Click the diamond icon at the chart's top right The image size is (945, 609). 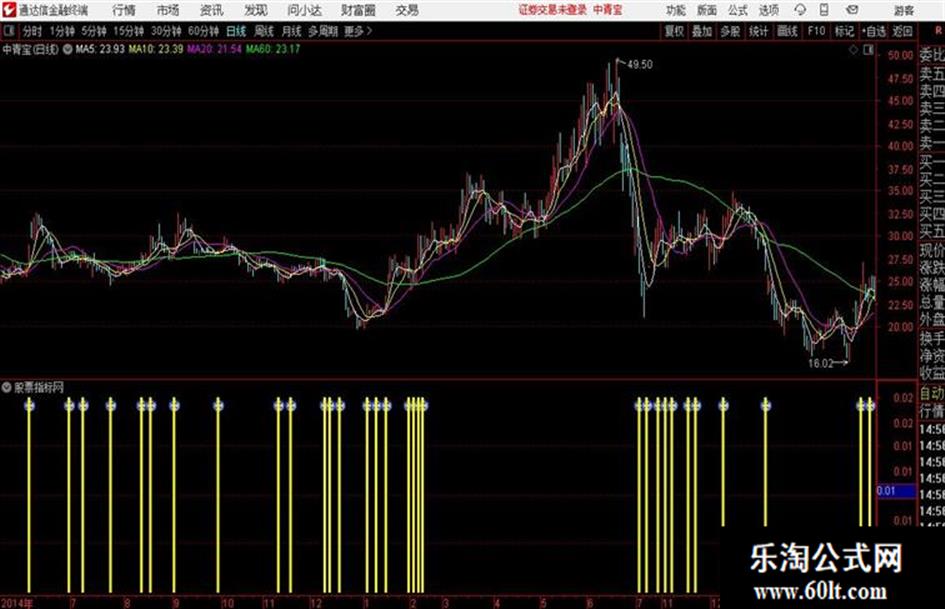853,50
